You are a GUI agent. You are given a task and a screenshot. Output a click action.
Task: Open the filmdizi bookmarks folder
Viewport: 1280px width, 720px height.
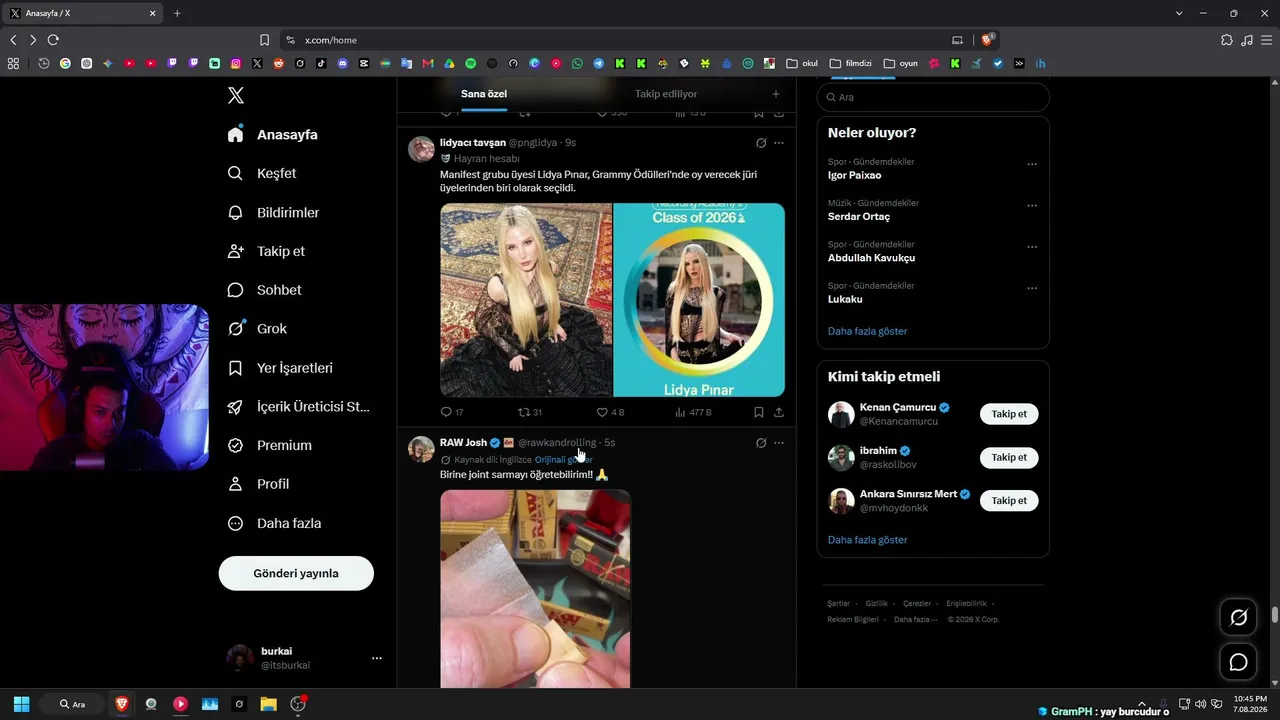tap(851, 63)
